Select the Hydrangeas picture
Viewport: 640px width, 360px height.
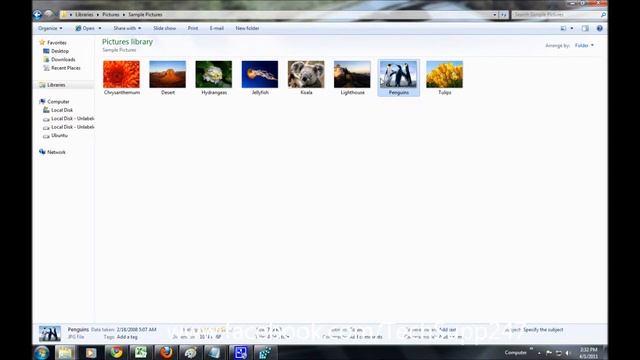point(214,78)
